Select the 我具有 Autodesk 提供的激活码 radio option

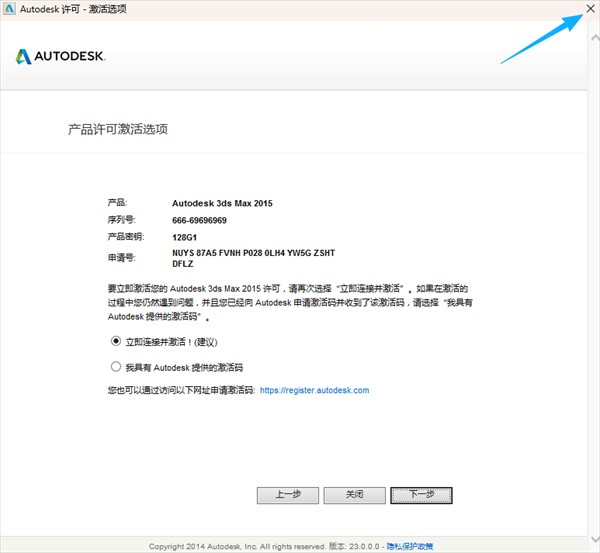point(116,366)
